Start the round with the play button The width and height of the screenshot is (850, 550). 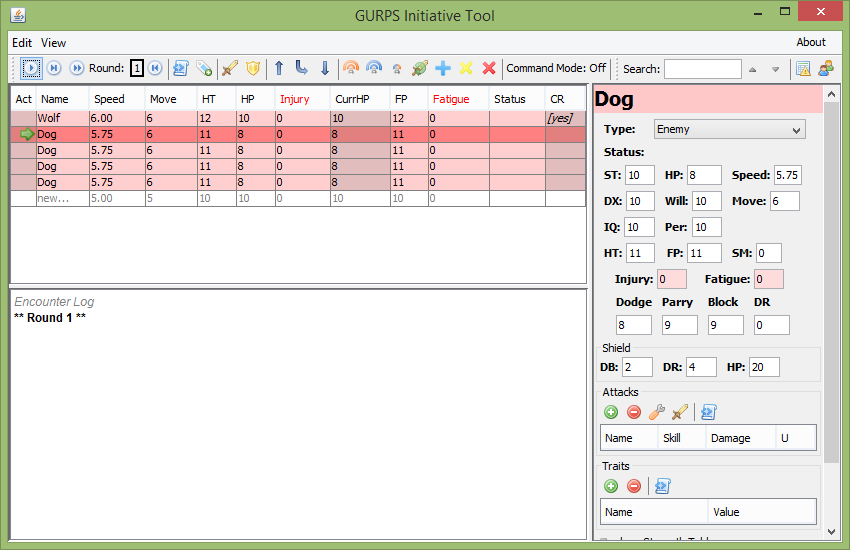(31, 68)
